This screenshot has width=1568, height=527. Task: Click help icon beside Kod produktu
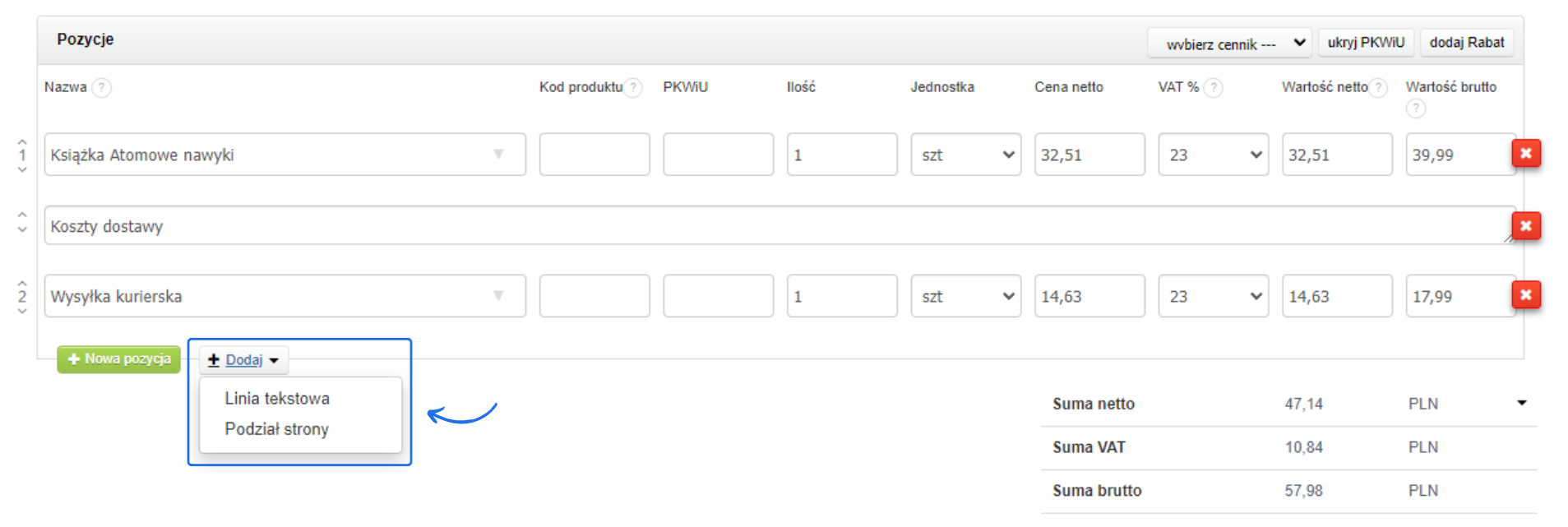[x=632, y=87]
